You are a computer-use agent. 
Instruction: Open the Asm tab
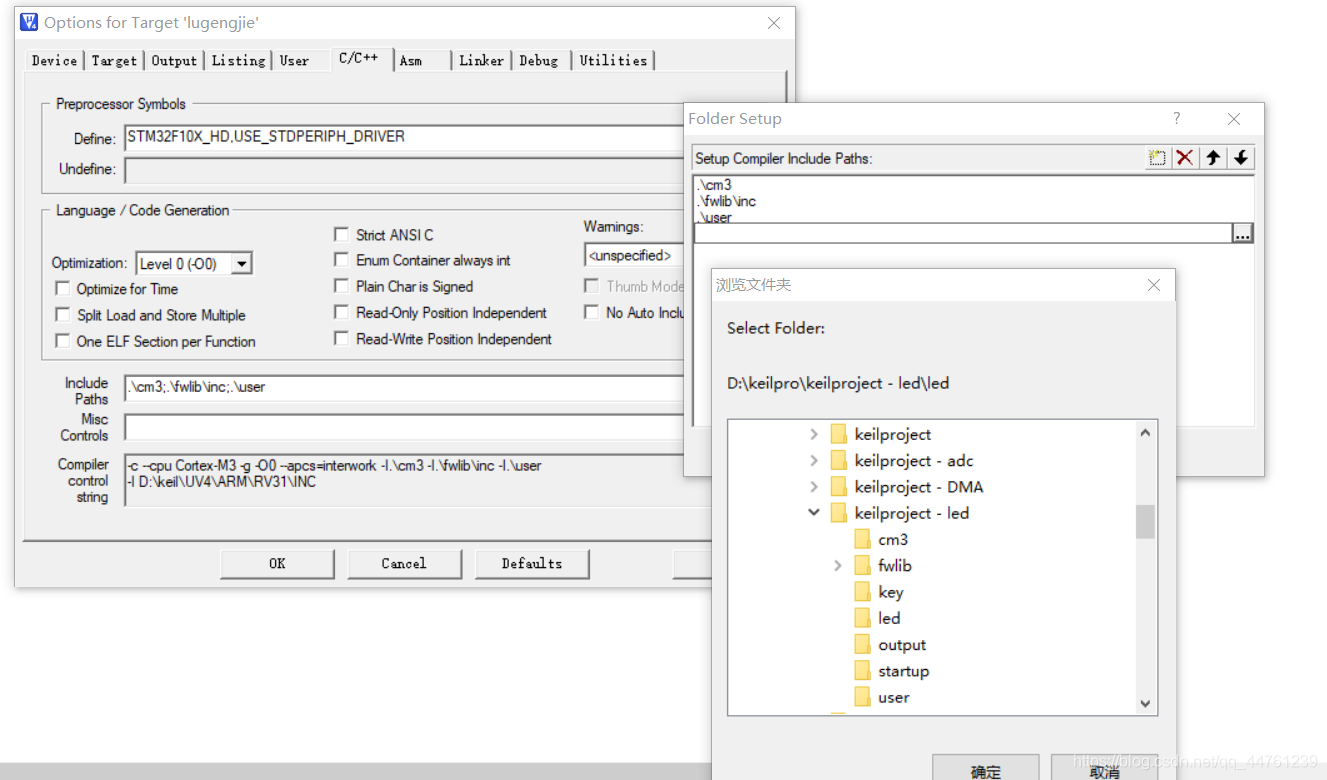click(411, 61)
